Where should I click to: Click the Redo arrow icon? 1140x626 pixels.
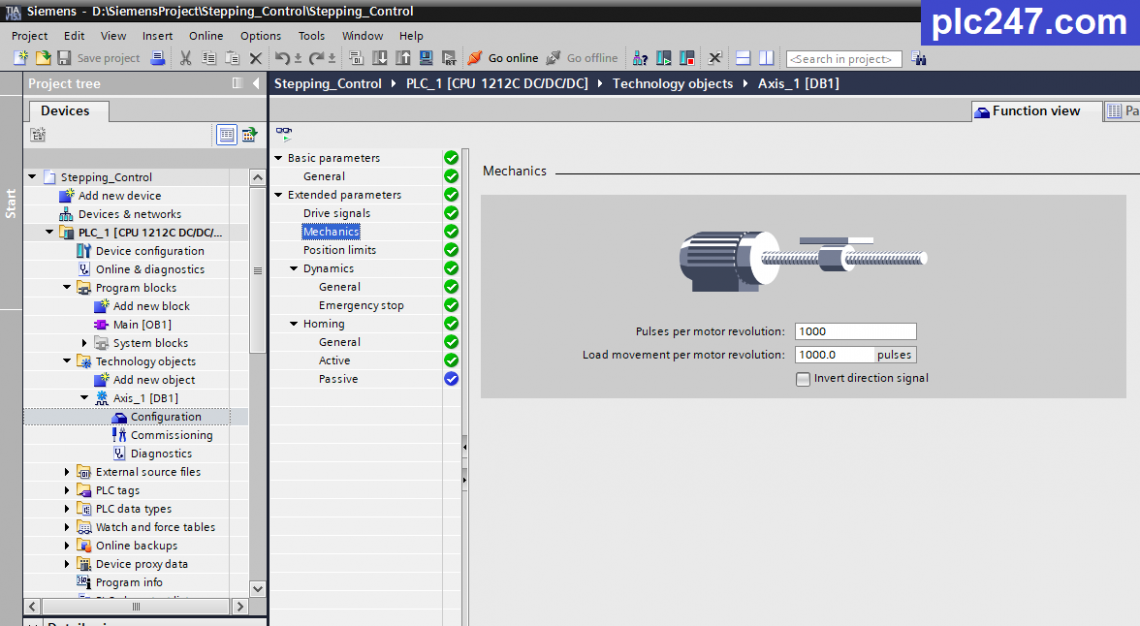pos(316,58)
